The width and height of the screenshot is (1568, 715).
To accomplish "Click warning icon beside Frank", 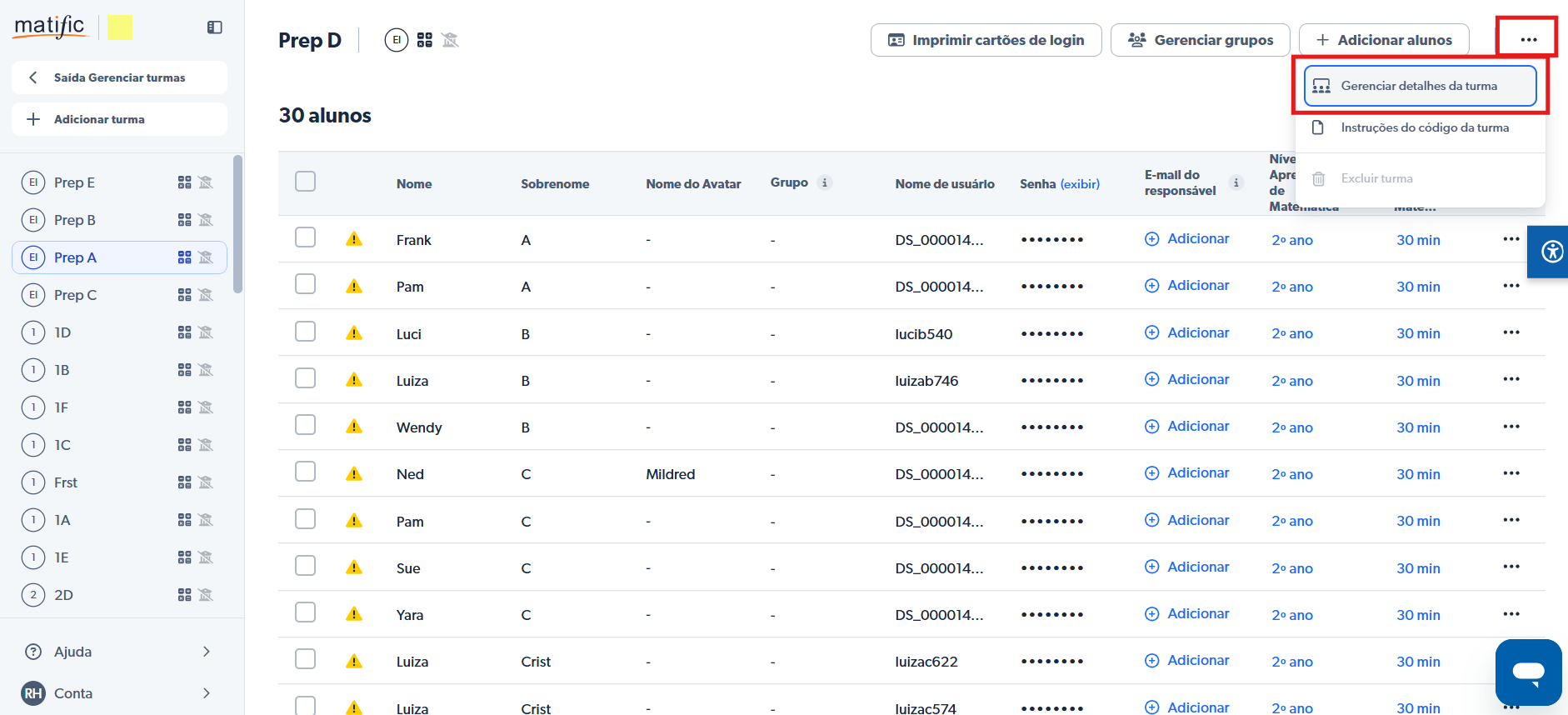I will tap(354, 239).
